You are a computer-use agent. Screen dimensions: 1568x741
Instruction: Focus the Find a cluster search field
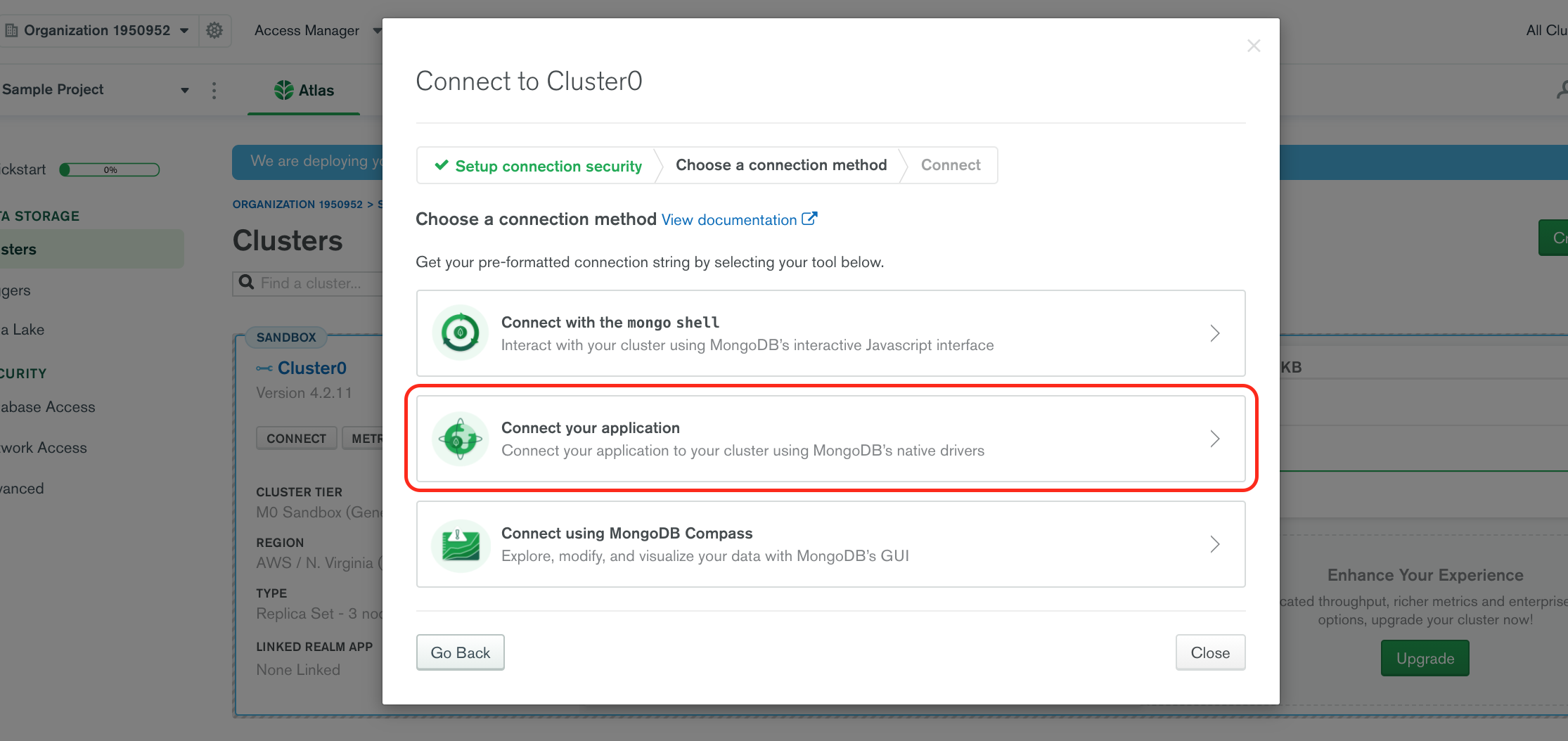309,283
